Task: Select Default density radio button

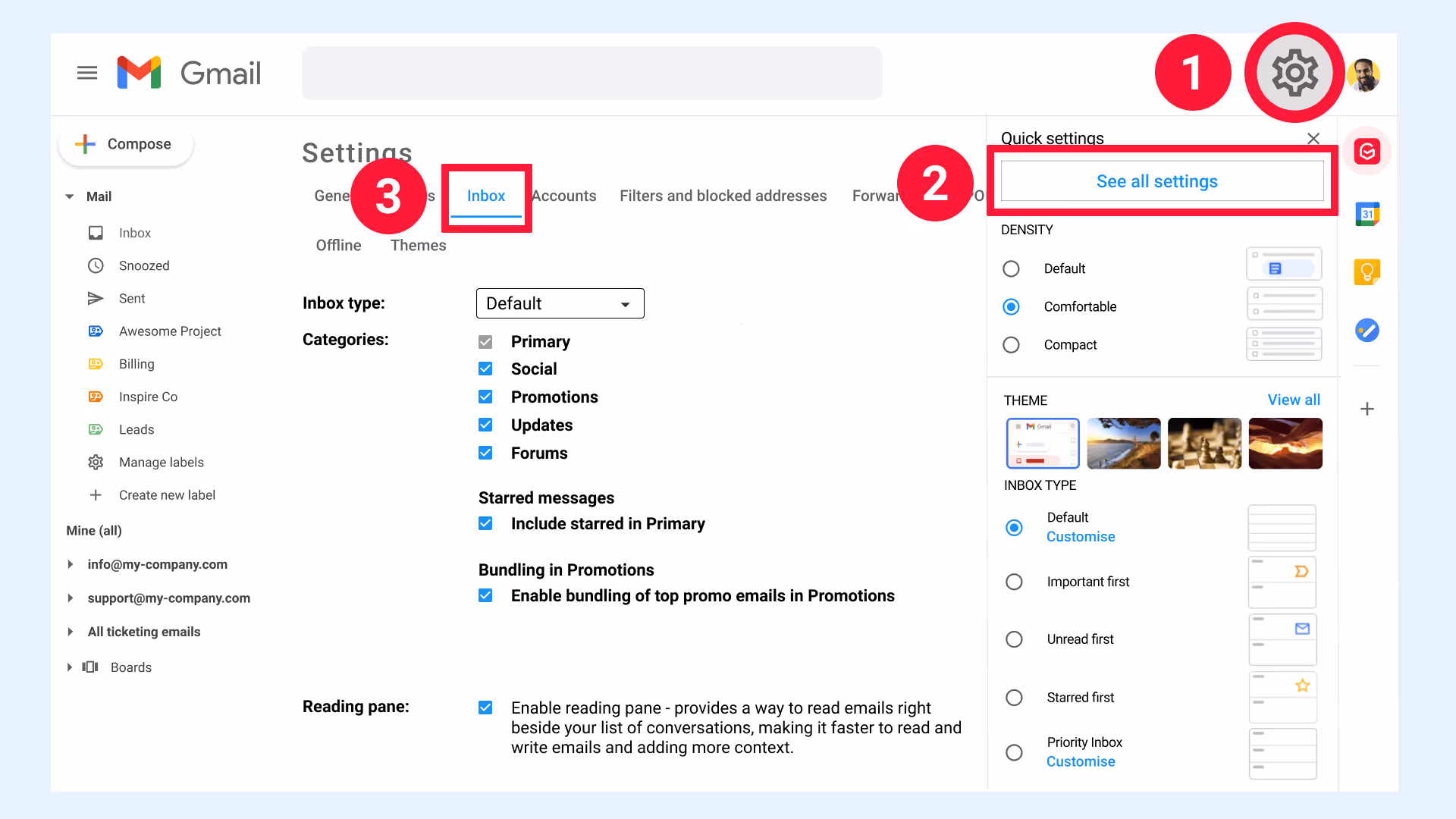Action: click(1011, 268)
